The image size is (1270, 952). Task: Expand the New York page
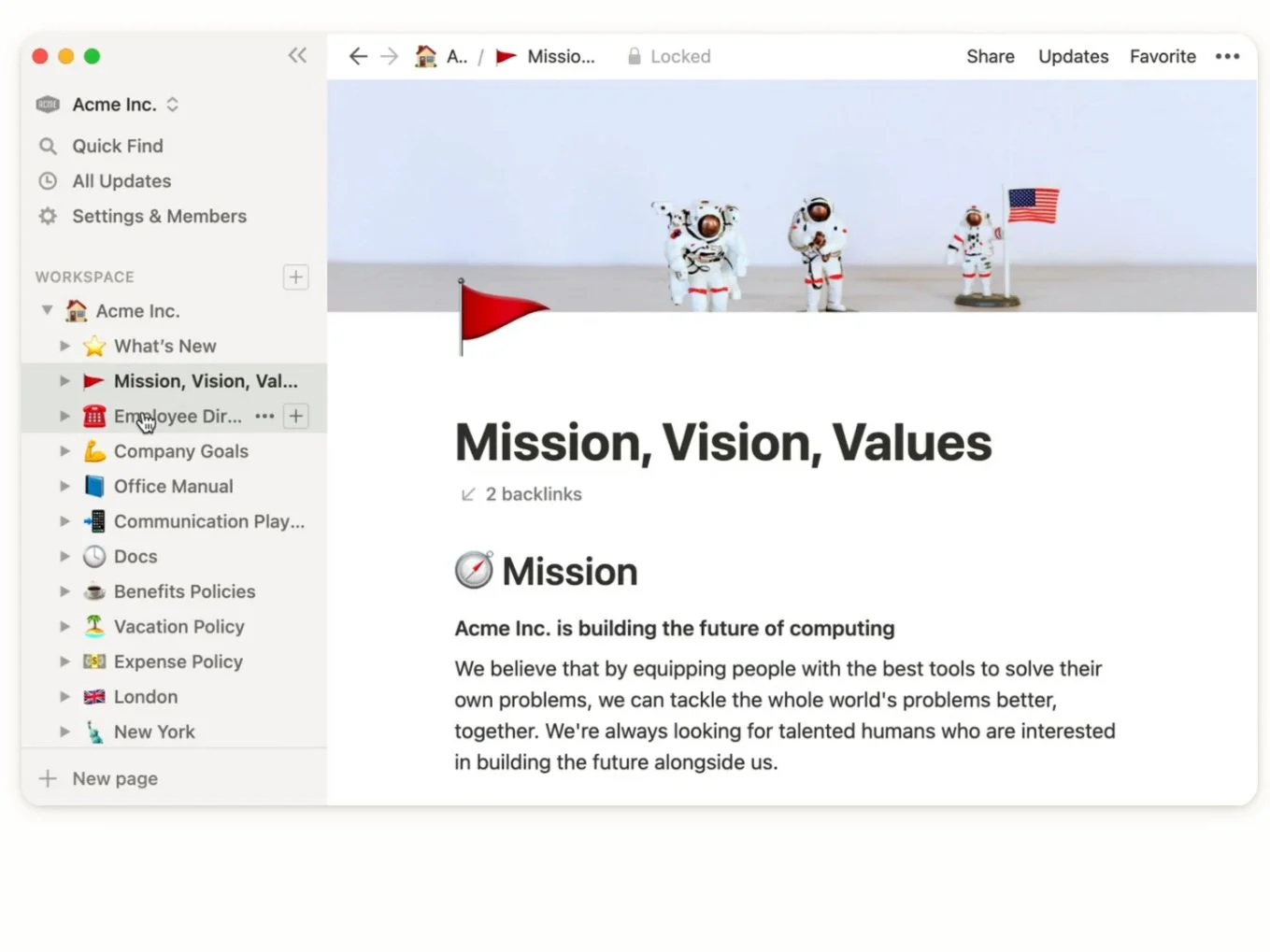[x=64, y=732]
